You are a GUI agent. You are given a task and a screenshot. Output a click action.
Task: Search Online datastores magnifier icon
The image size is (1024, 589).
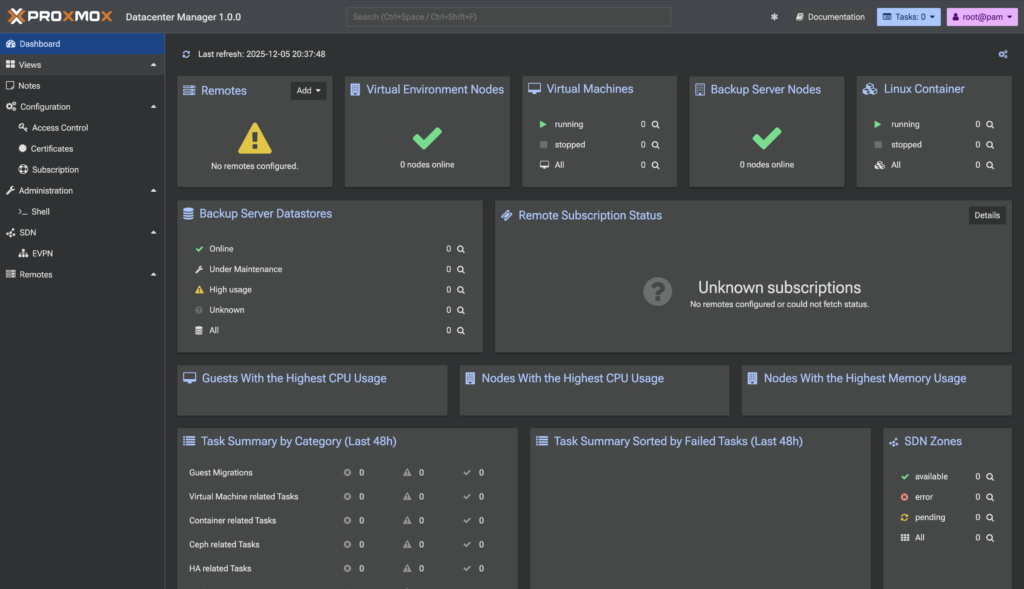coord(461,249)
